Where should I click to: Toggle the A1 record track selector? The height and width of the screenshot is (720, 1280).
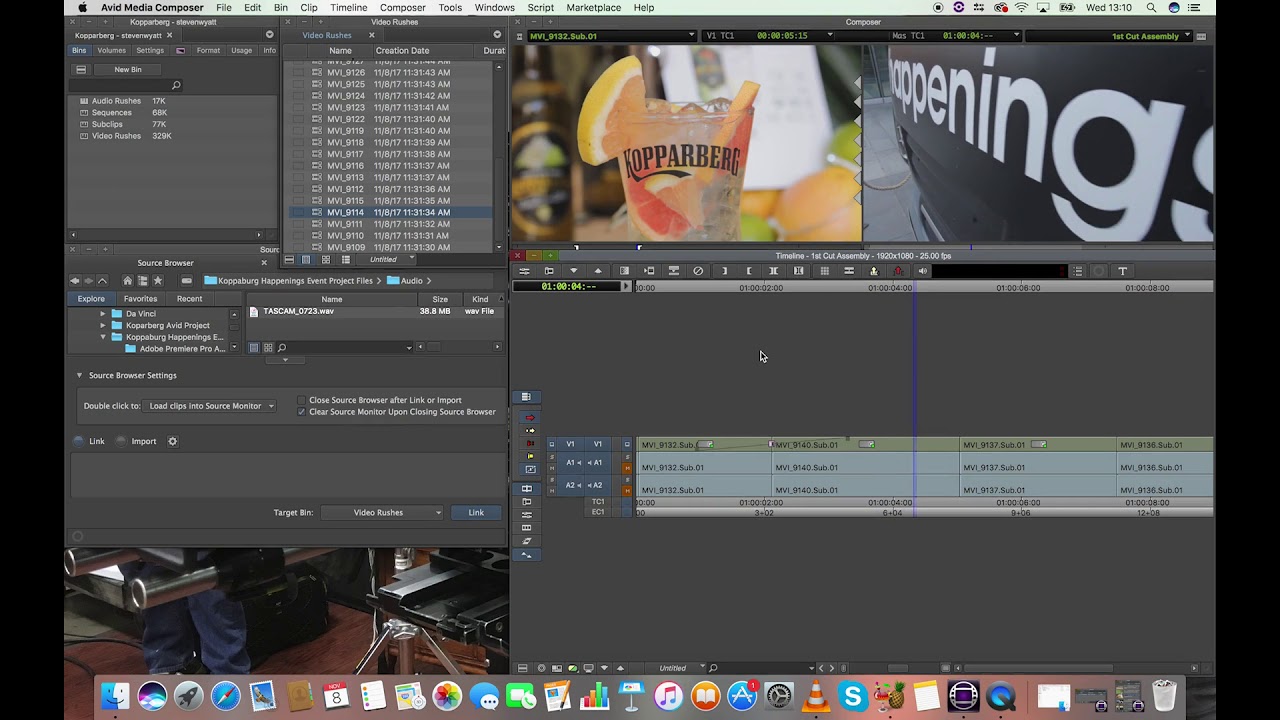coord(596,463)
